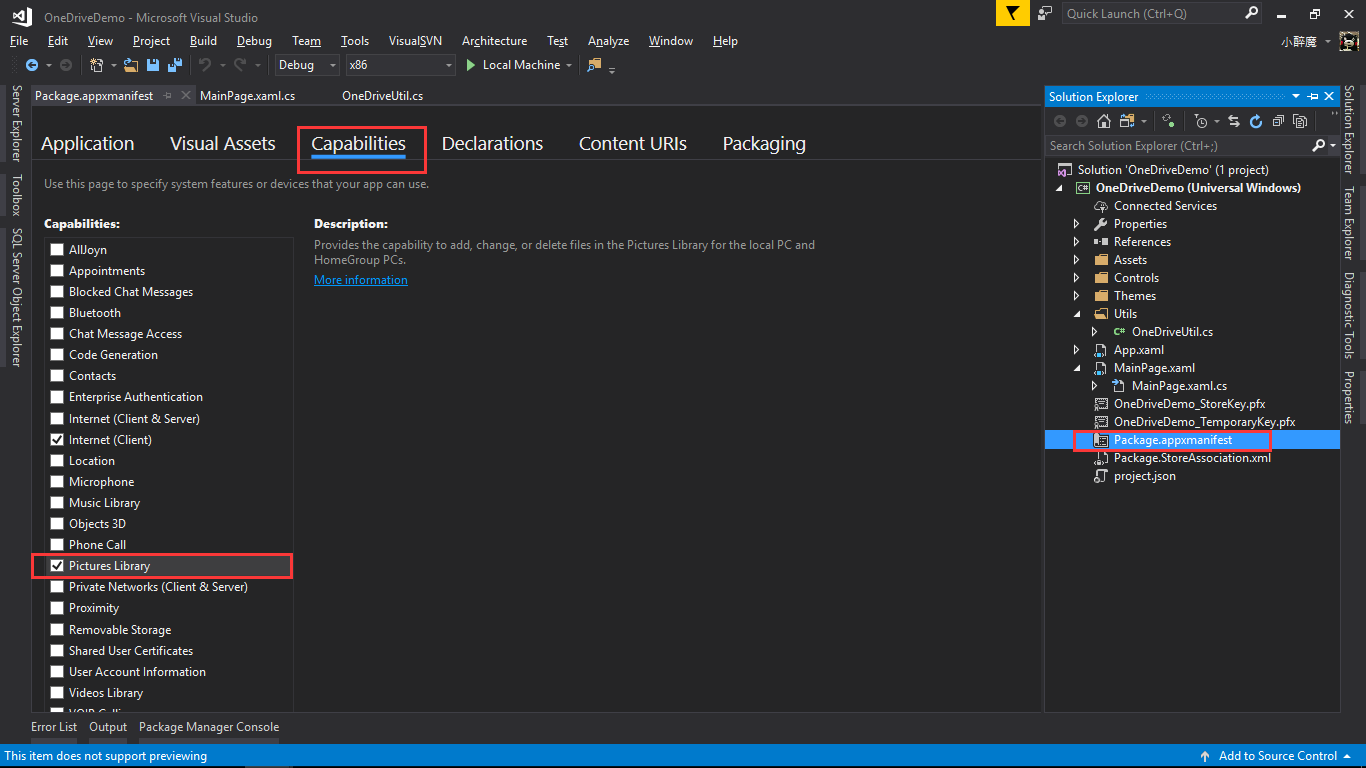The height and width of the screenshot is (768, 1366).
Task: Click the New Project toolbar icon
Action: click(97, 65)
